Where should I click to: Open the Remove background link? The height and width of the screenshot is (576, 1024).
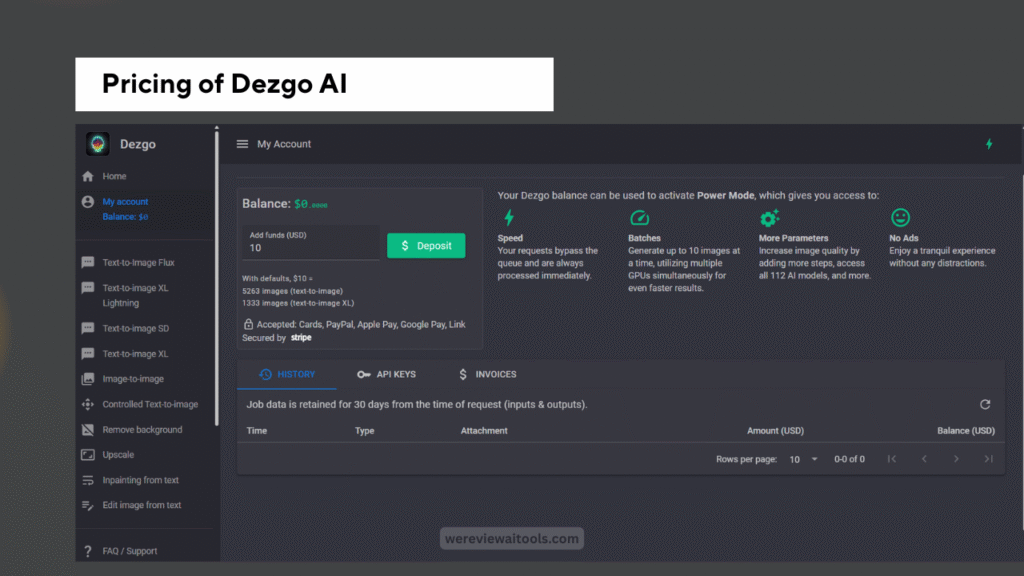142,430
